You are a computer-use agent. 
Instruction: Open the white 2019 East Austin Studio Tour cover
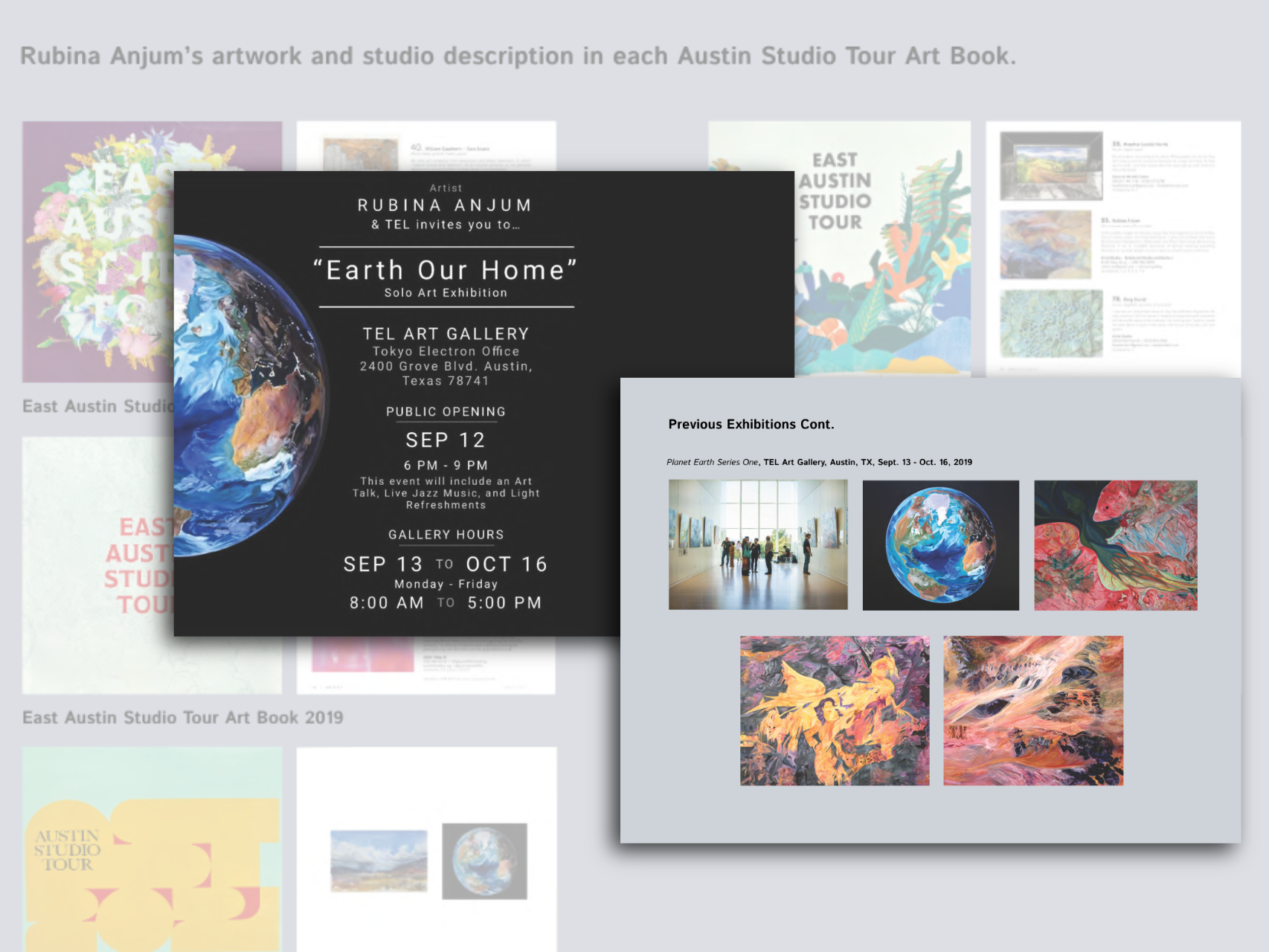(x=98, y=565)
